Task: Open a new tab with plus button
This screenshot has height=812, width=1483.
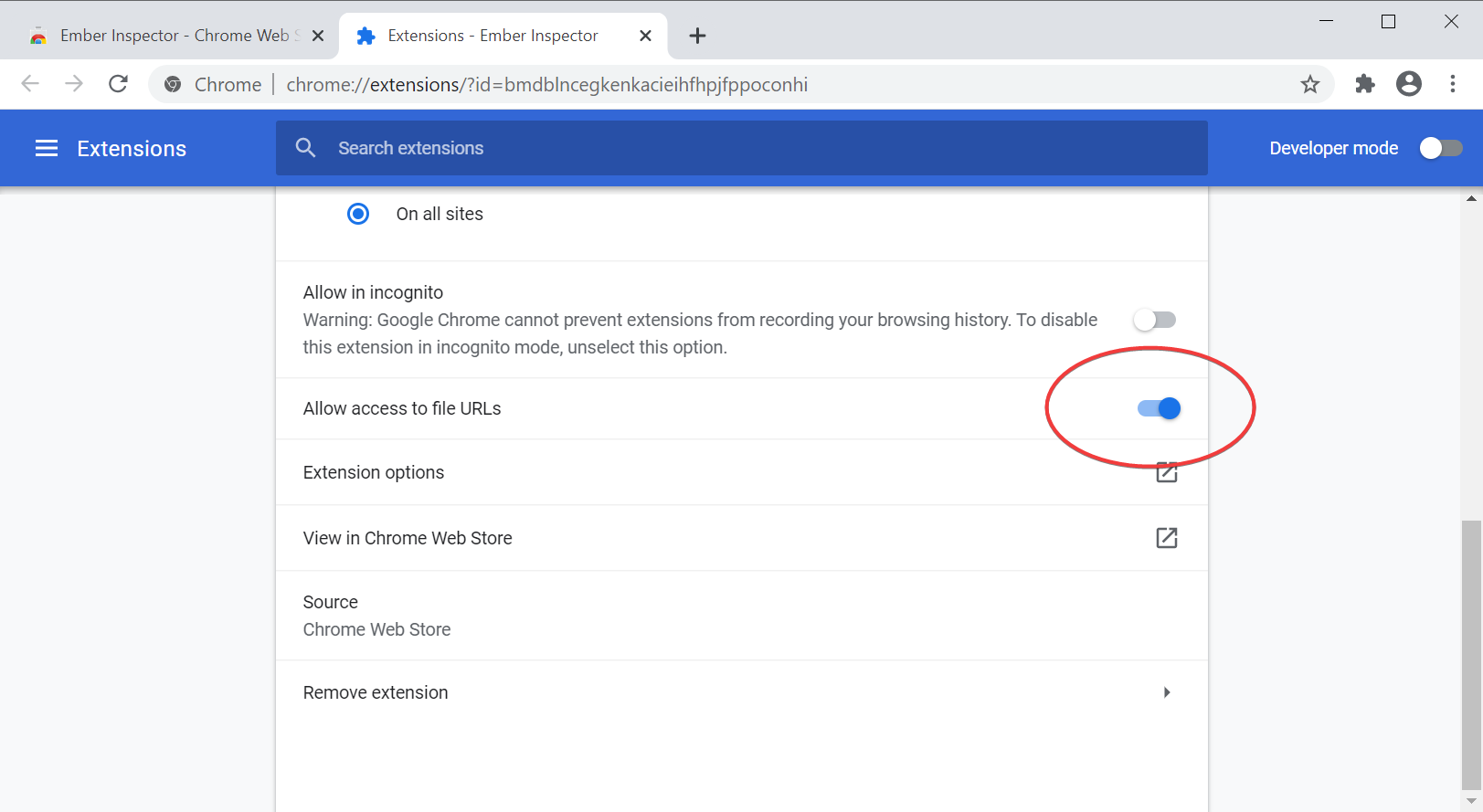Action: [x=697, y=36]
